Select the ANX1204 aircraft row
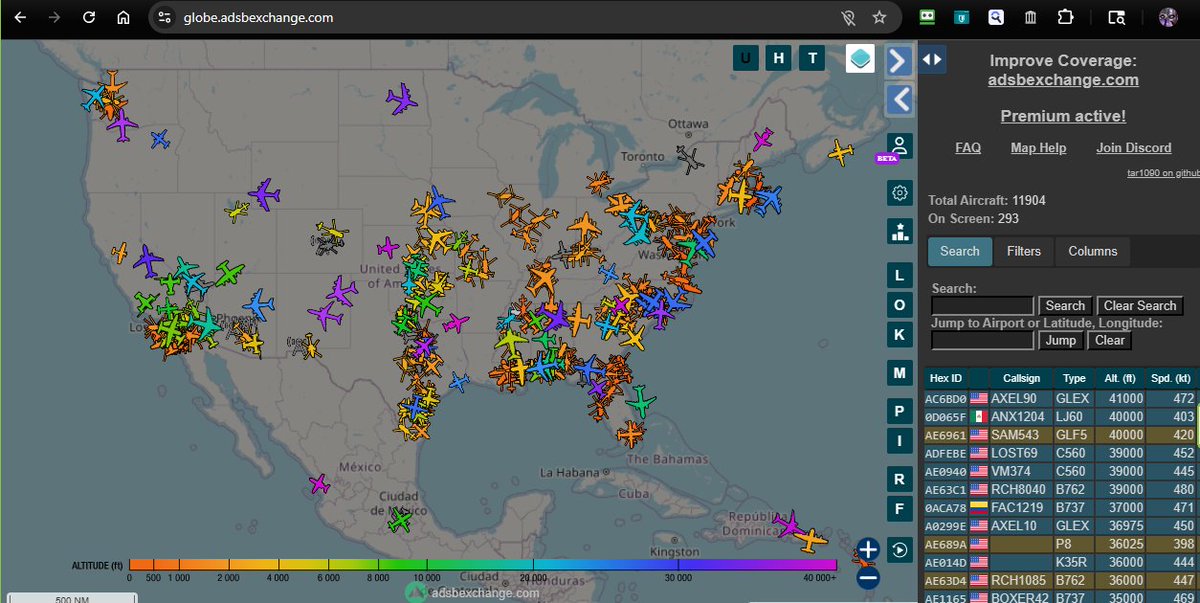The image size is (1200, 603). (1061, 416)
